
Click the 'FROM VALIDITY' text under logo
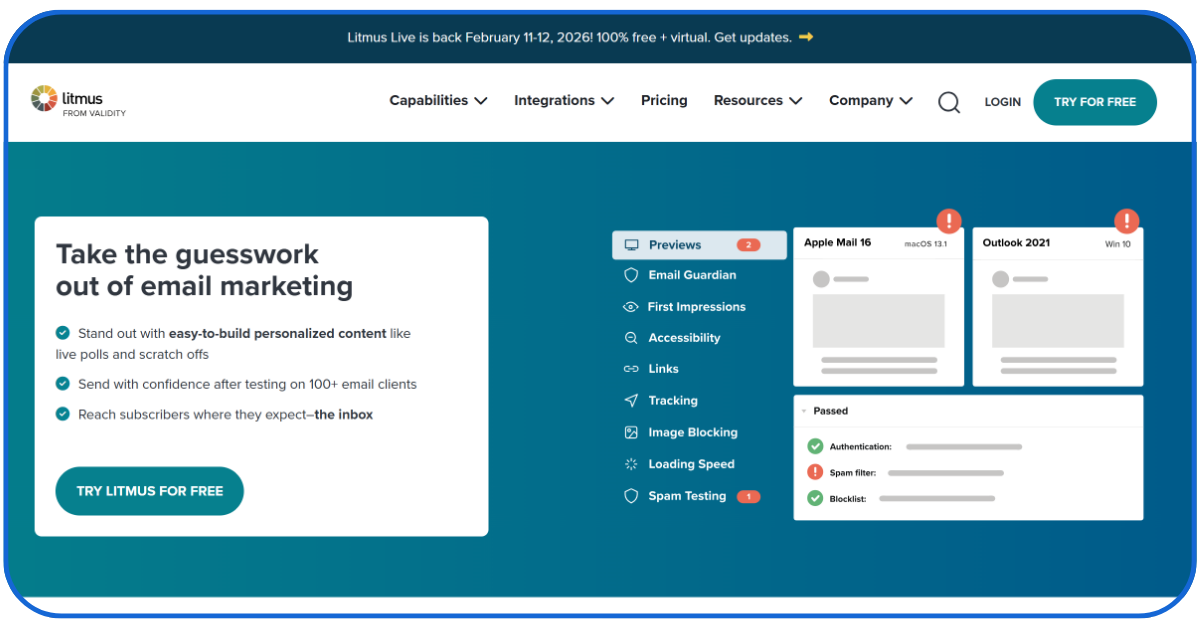coord(94,113)
